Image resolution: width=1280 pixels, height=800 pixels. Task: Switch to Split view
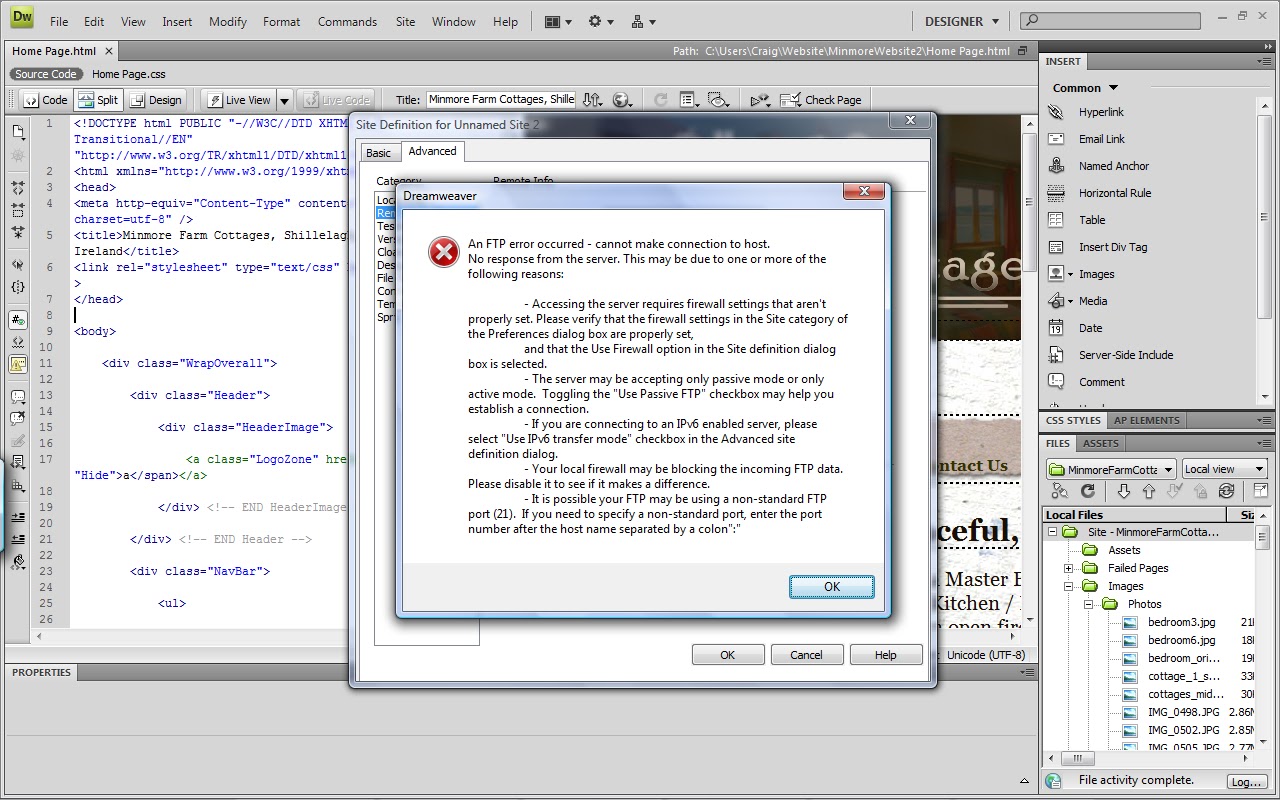(98, 100)
